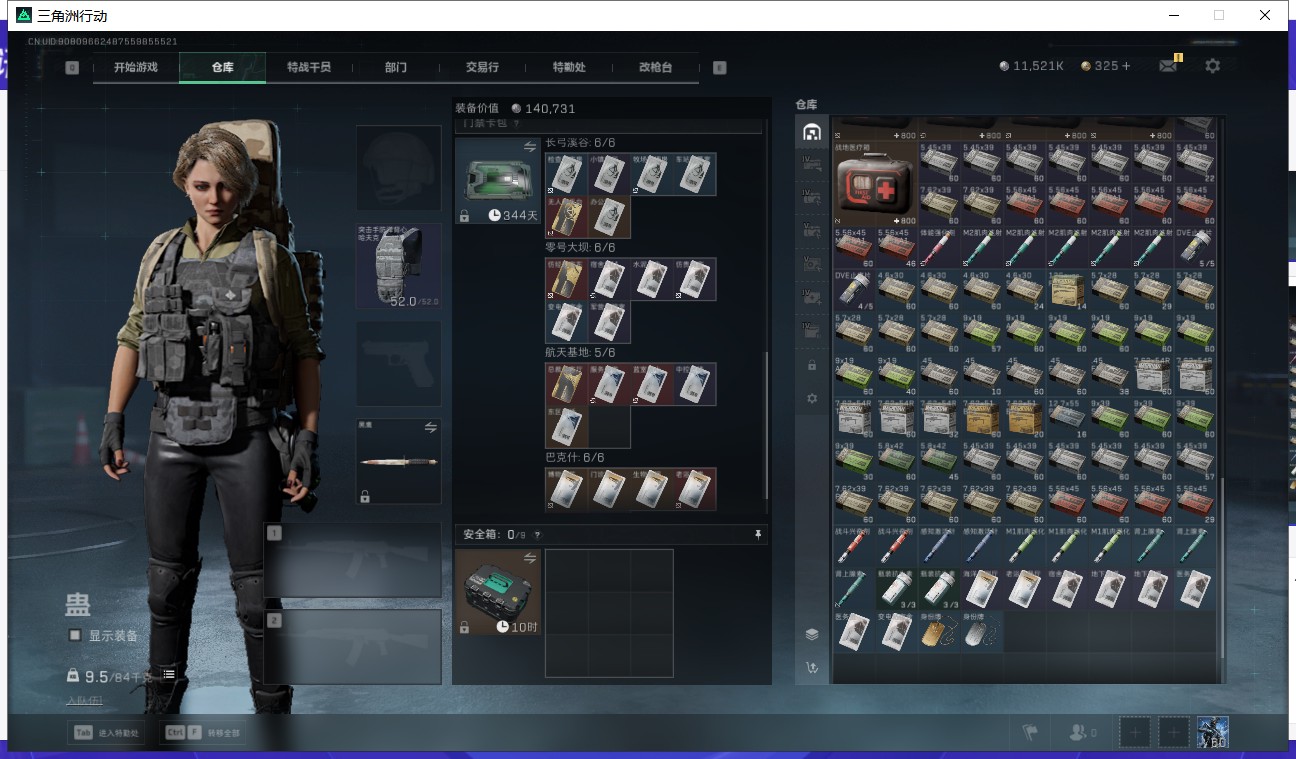
Task: Click the stacked layers sort icon
Action: tap(812, 634)
